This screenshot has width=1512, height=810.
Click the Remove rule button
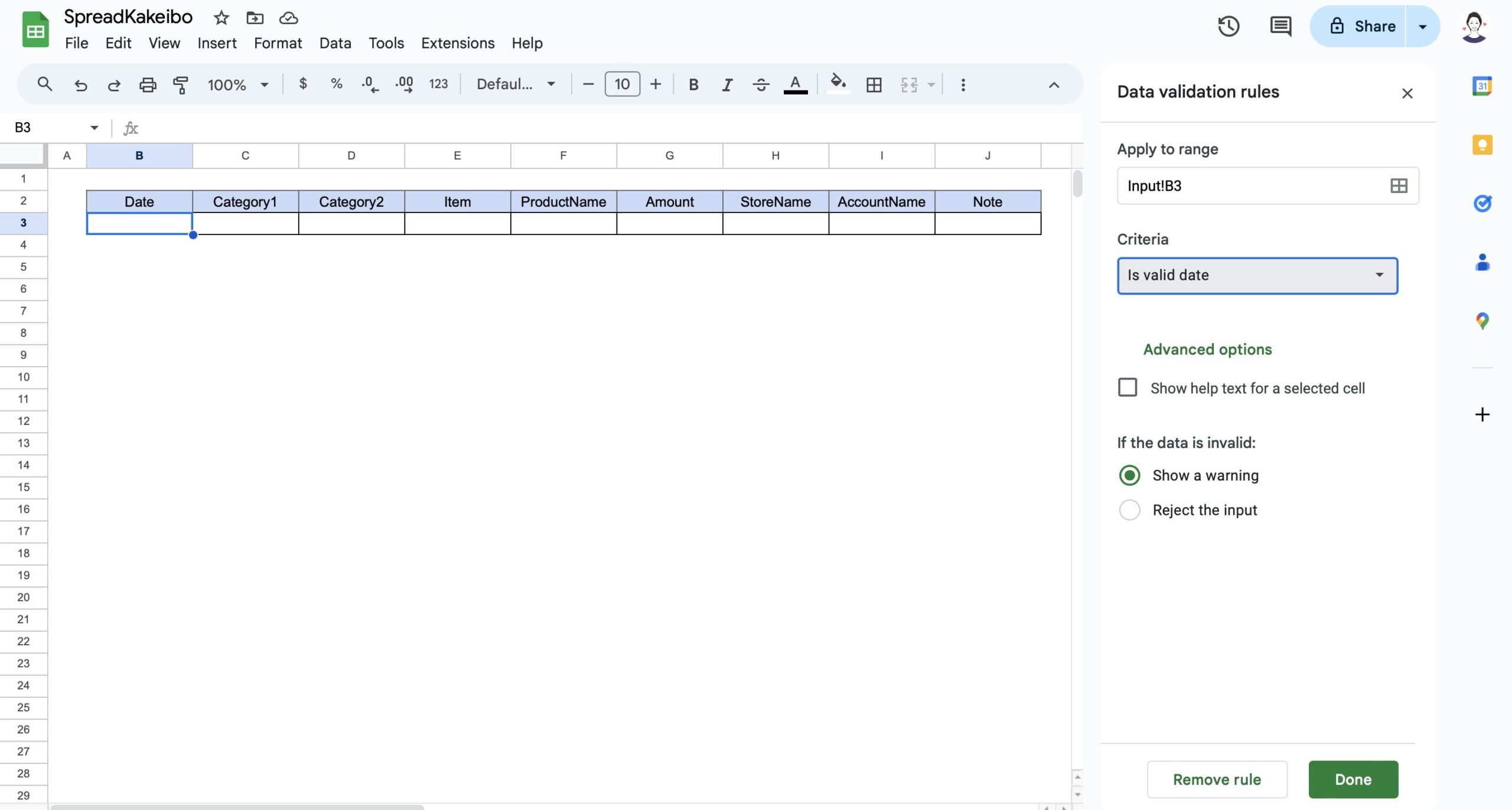(1216, 779)
